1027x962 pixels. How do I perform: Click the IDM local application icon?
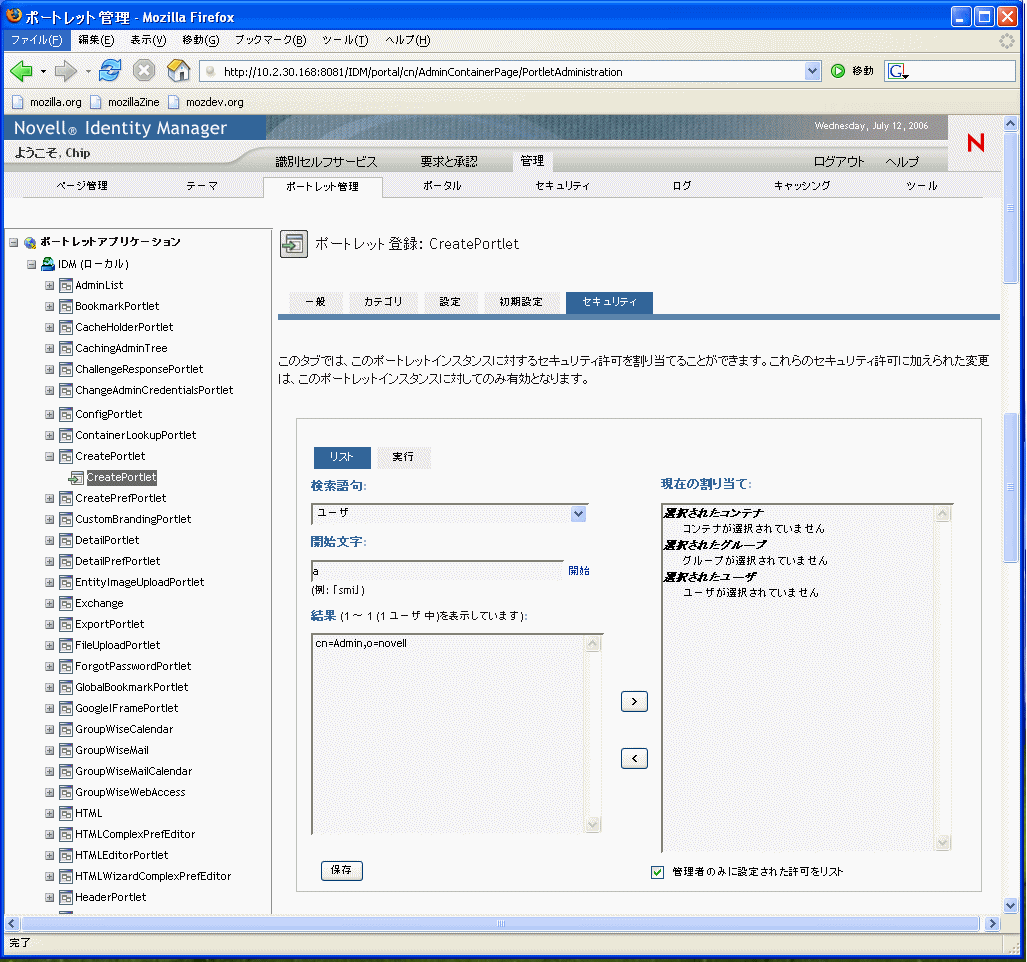point(48,264)
